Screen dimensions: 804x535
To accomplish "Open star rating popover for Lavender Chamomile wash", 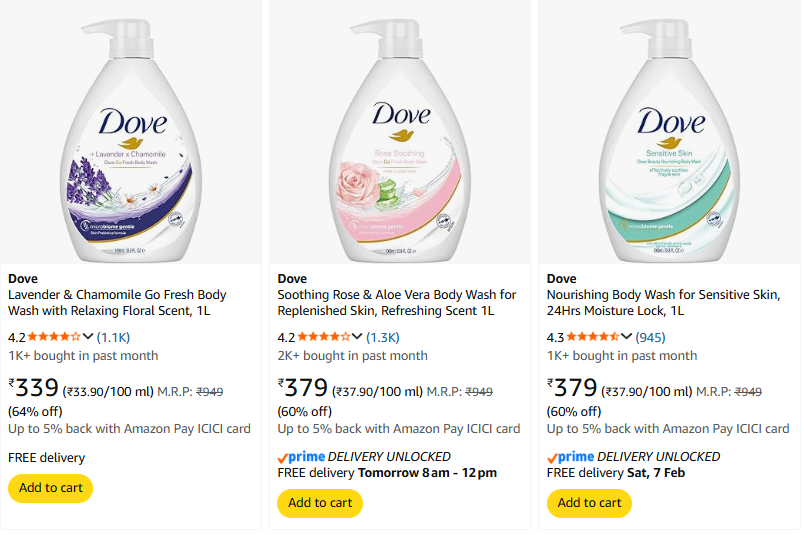I will (x=89, y=337).
